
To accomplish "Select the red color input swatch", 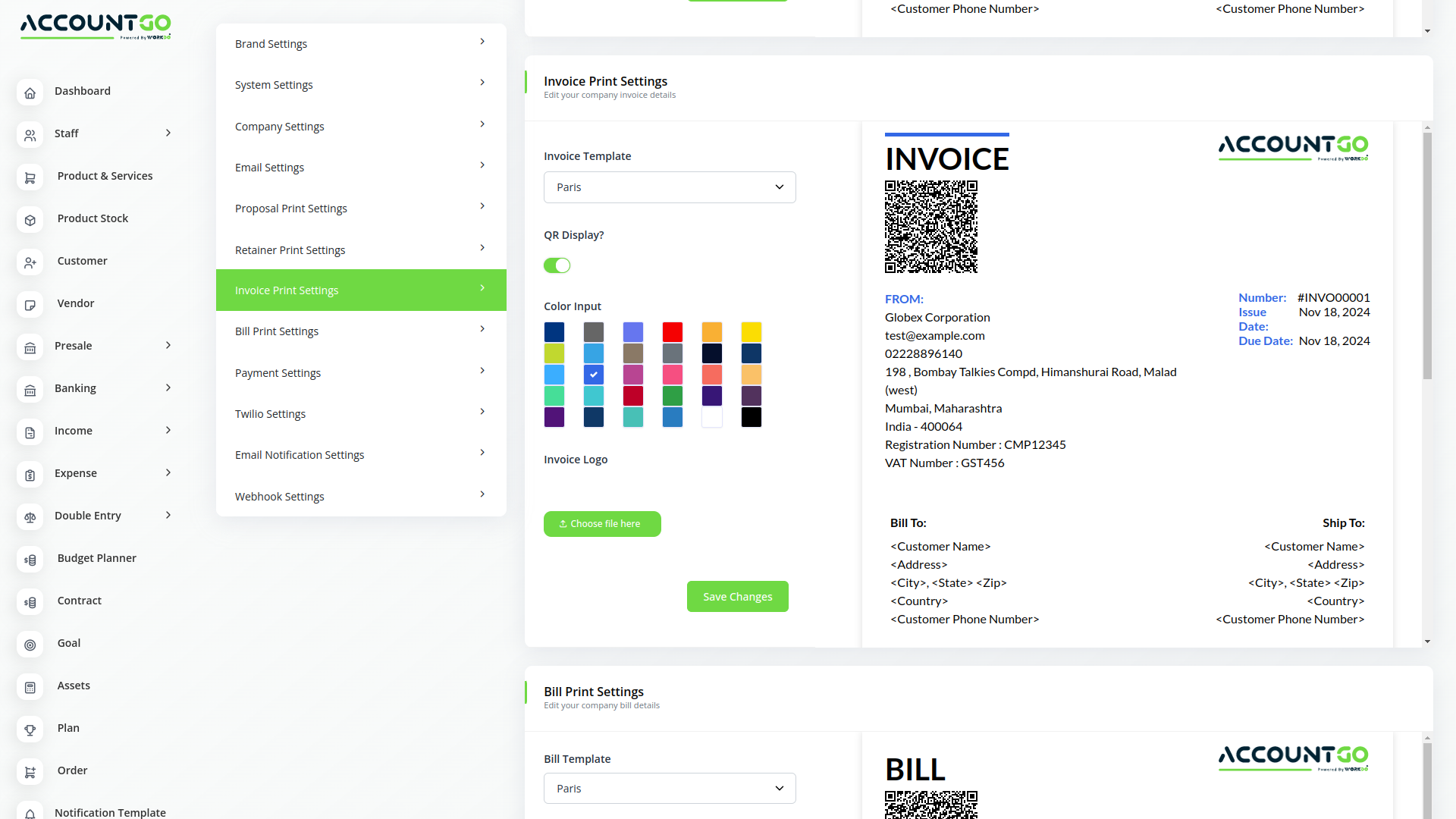I will (x=672, y=331).
